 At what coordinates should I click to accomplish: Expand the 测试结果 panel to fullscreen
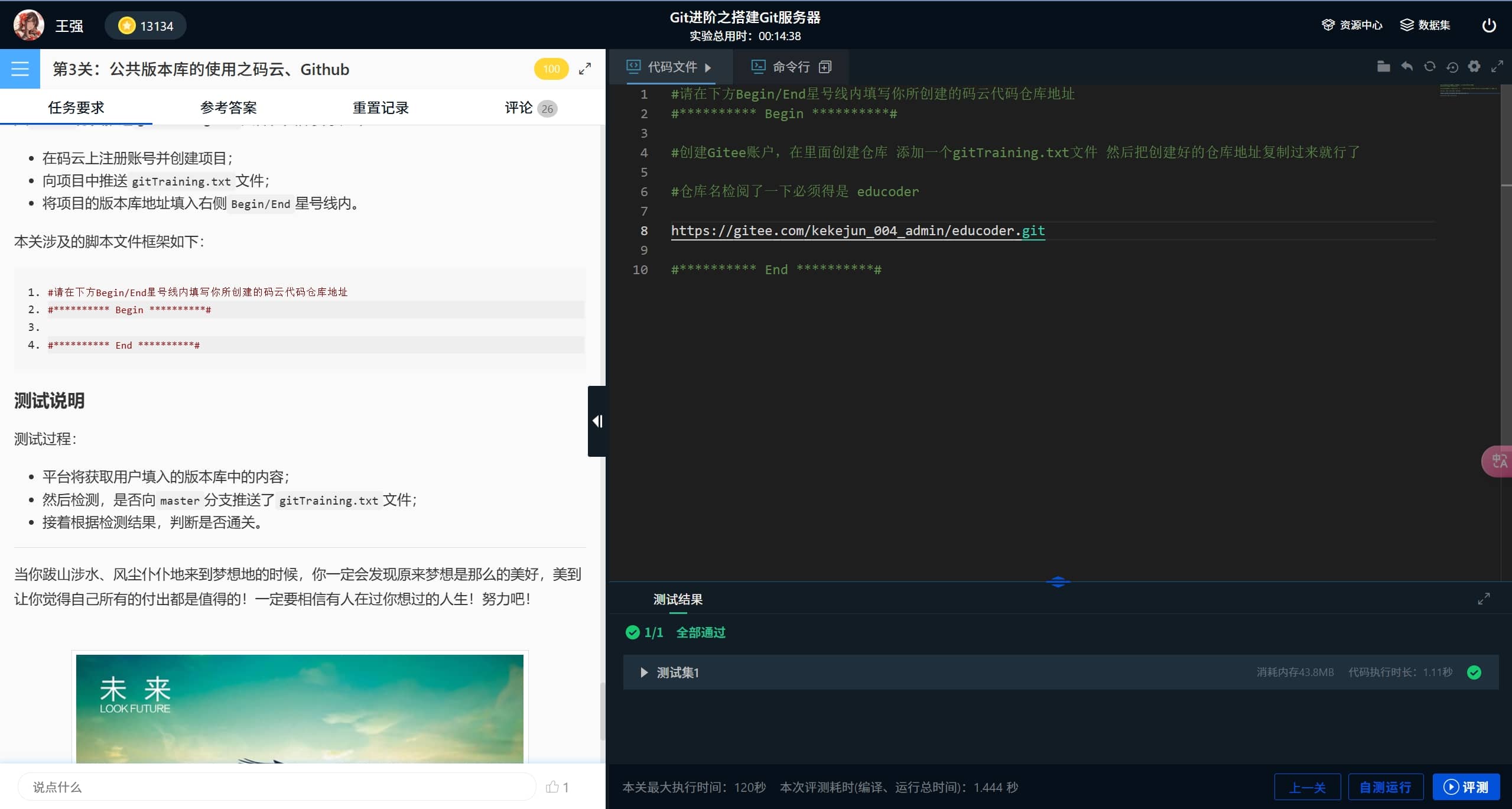(x=1484, y=599)
